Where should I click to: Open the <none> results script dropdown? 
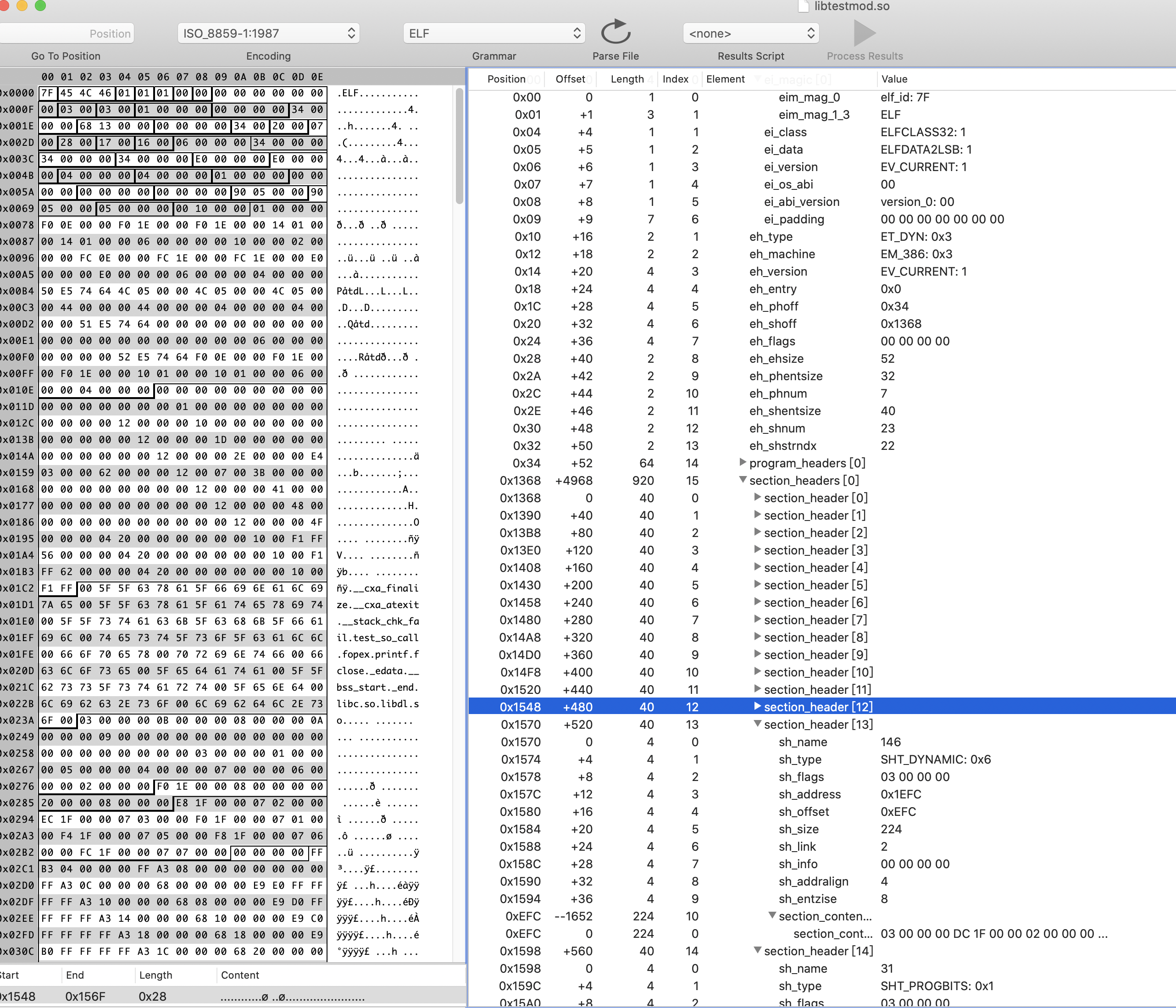pos(751,33)
